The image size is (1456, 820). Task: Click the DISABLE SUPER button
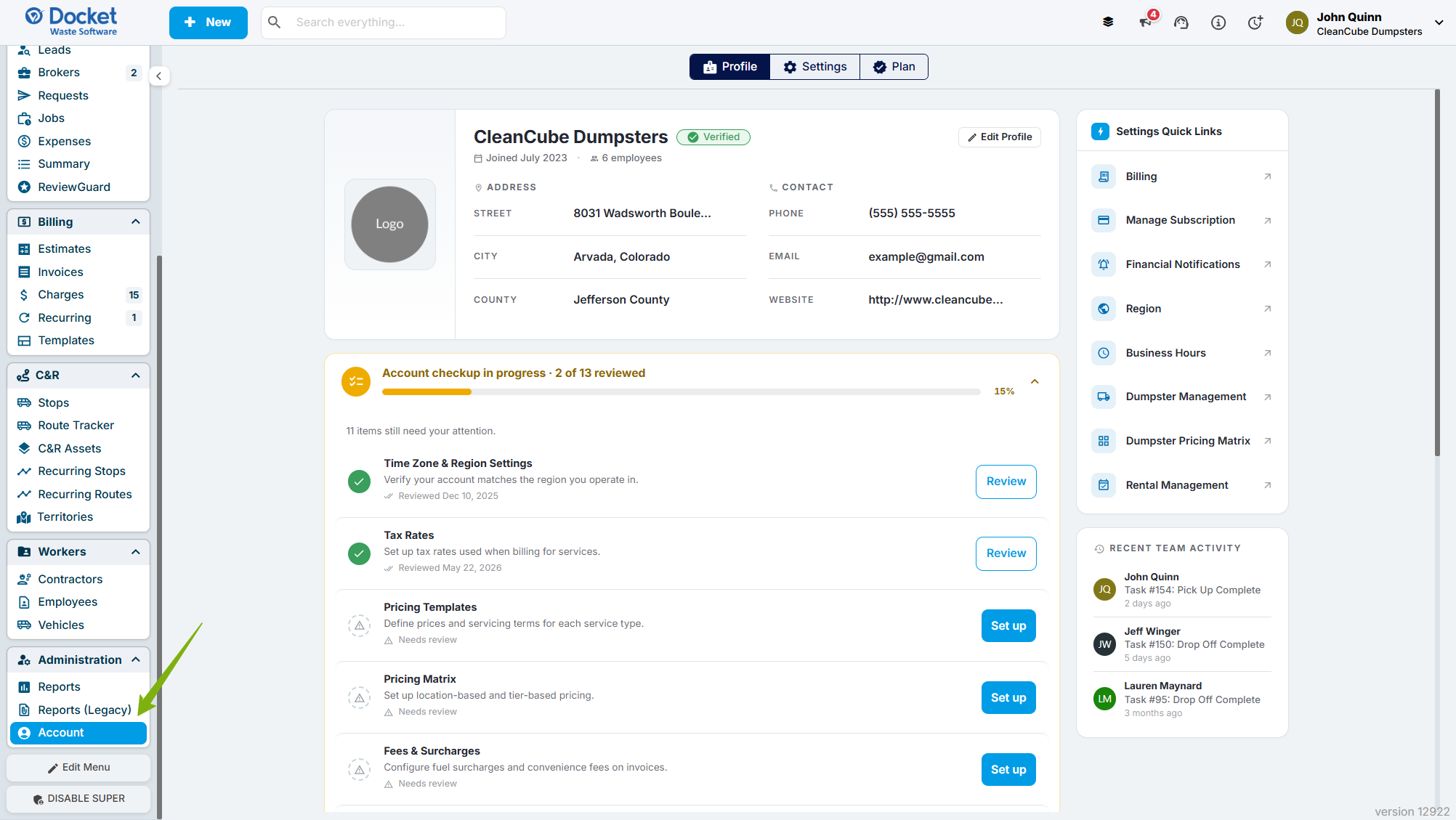[78, 799]
